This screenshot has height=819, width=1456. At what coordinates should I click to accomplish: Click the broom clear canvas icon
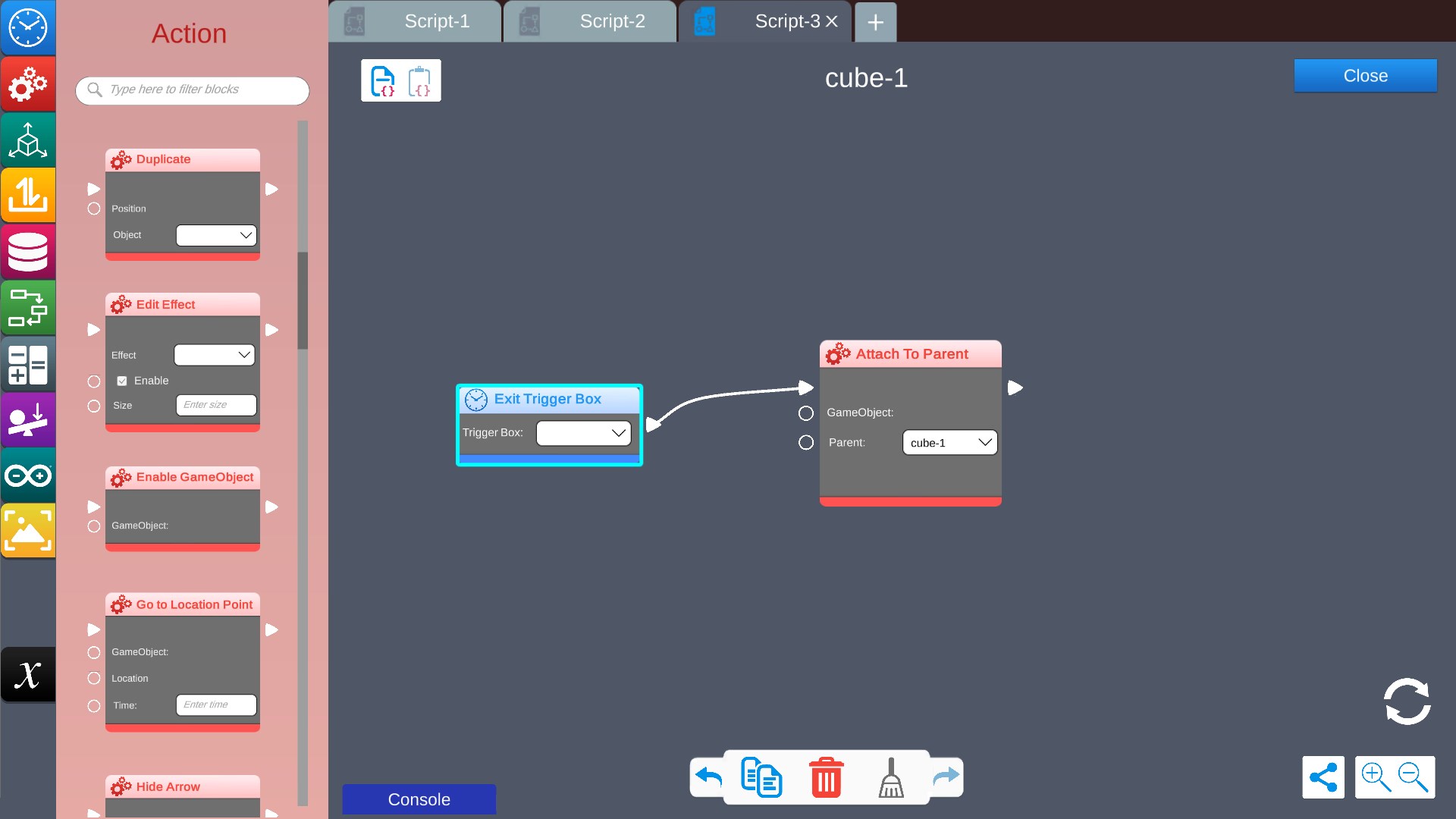tap(891, 777)
